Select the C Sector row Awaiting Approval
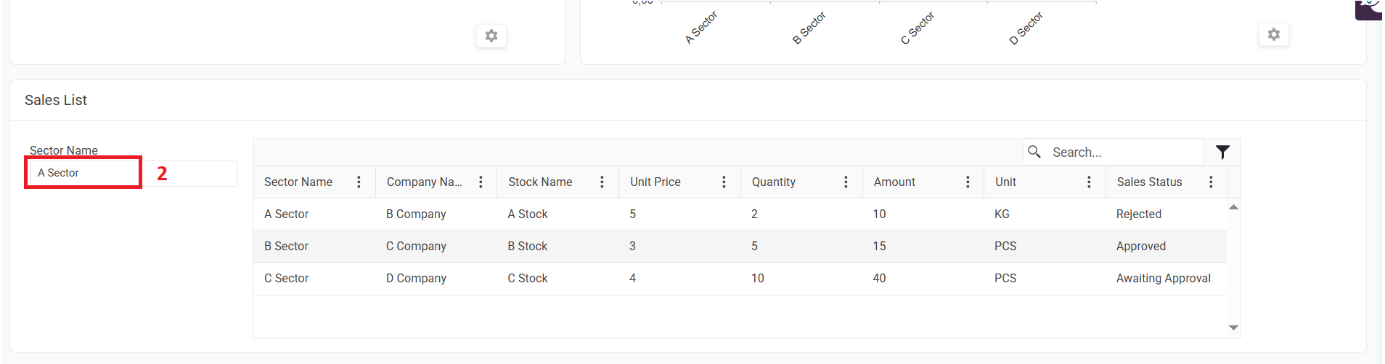1385x364 pixels. click(740, 278)
